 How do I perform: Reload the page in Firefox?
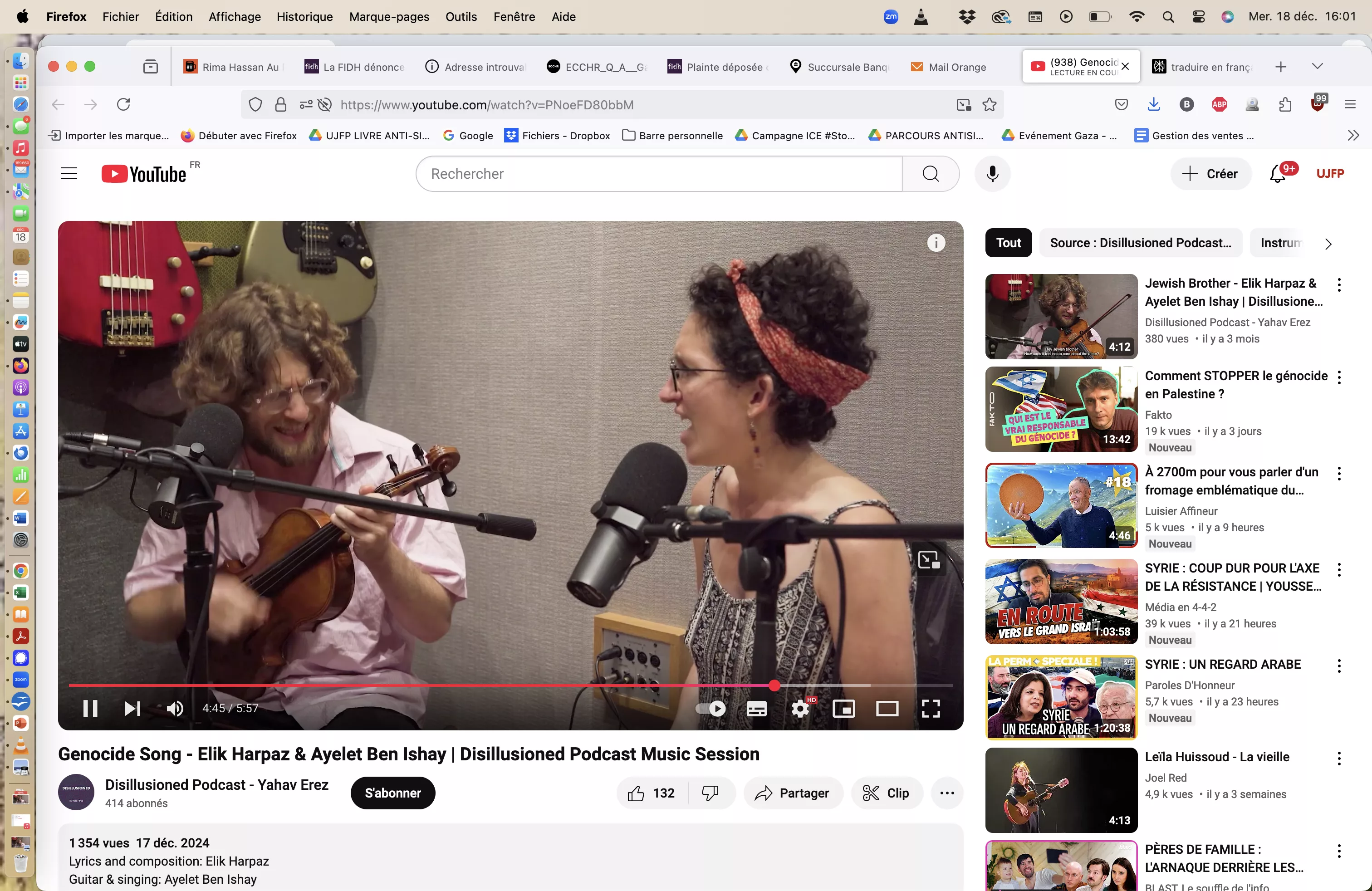pos(123,104)
